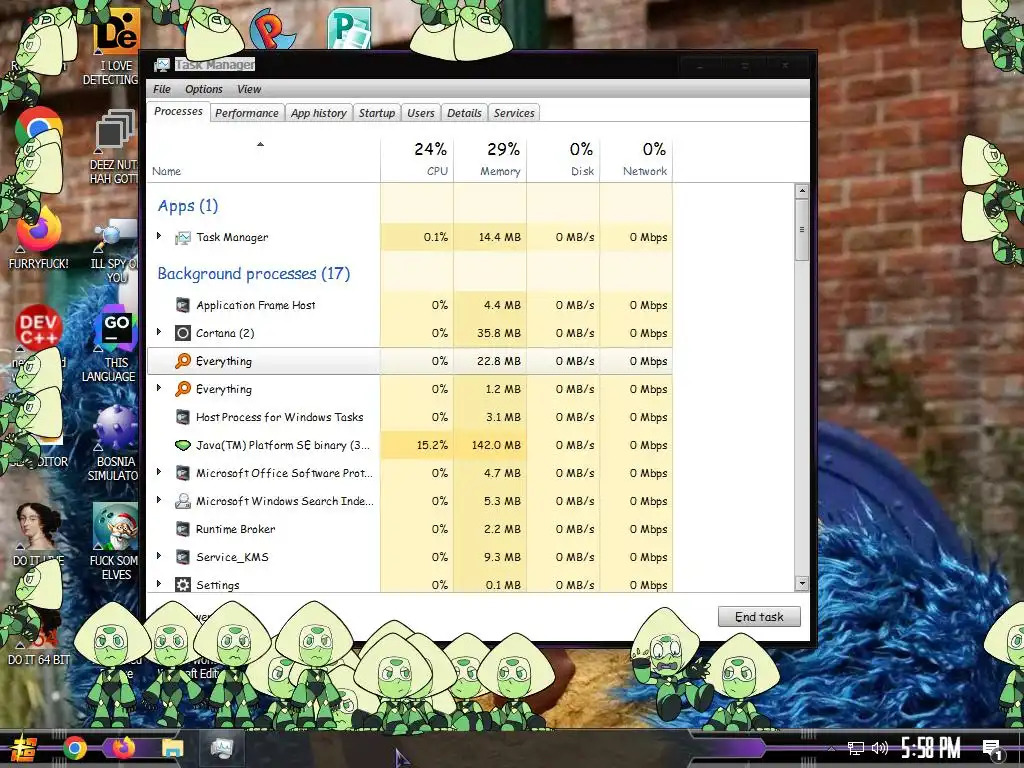The width and height of the screenshot is (1024, 768).
Task: Sort by the Network column header
Action: click(637, 159)
